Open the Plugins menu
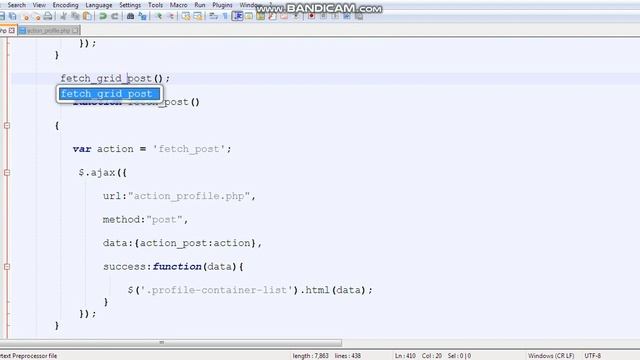This screenshot has height=360, width=640. pyautogui.click(x=222, y=5)
